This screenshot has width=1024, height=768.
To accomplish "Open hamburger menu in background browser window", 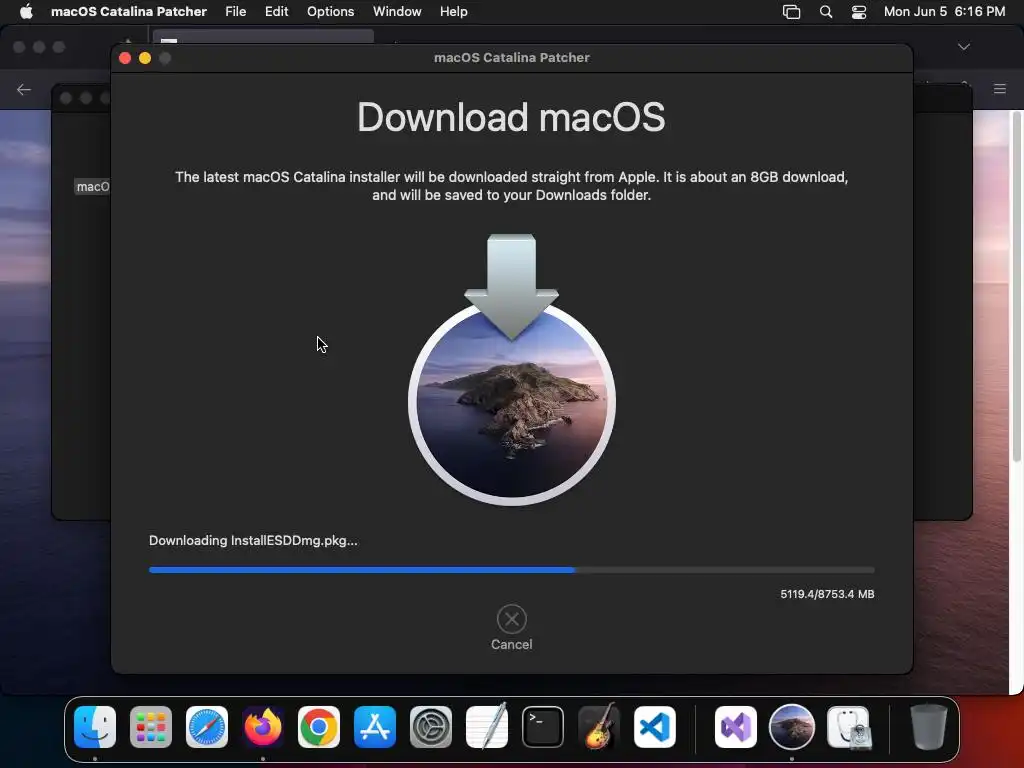I will point(1000,89).
